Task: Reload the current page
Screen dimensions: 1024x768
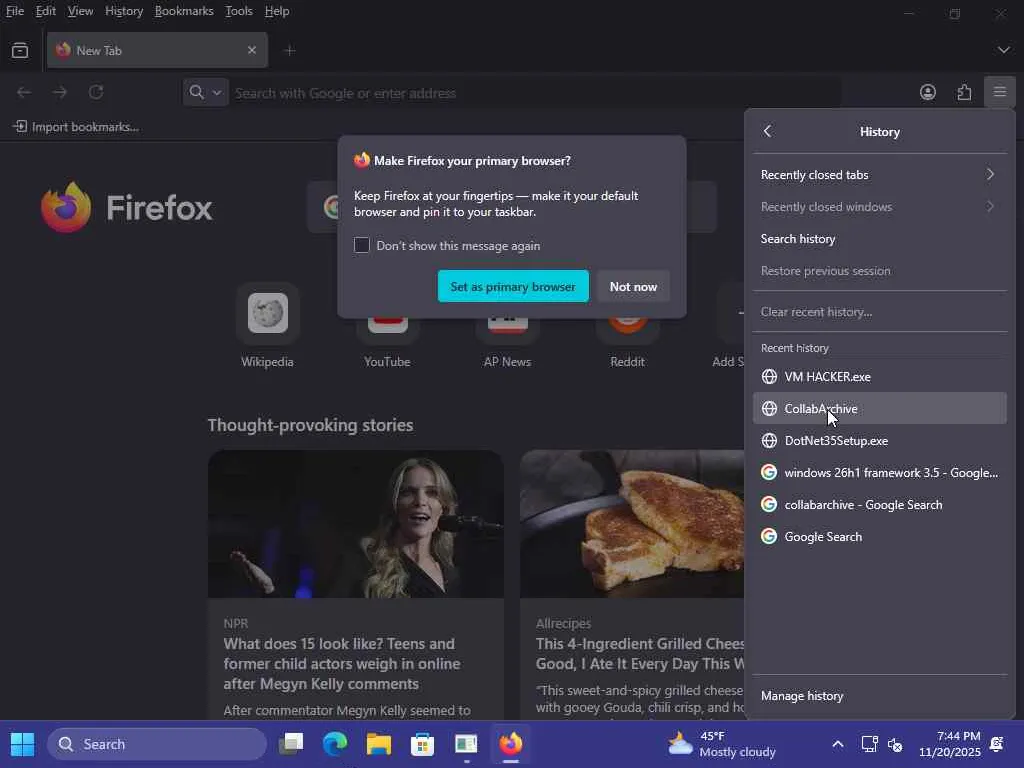Action: click(96, 93)
